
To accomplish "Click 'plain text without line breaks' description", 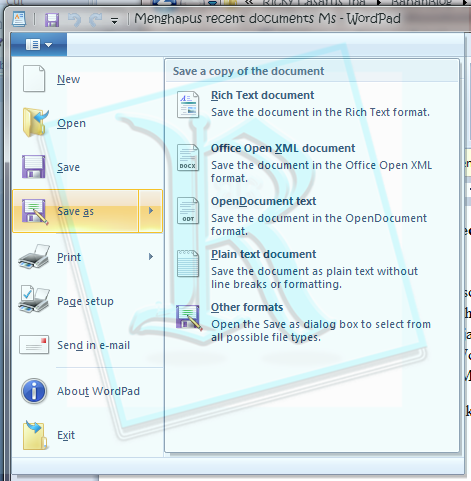I will coord(314,278).
